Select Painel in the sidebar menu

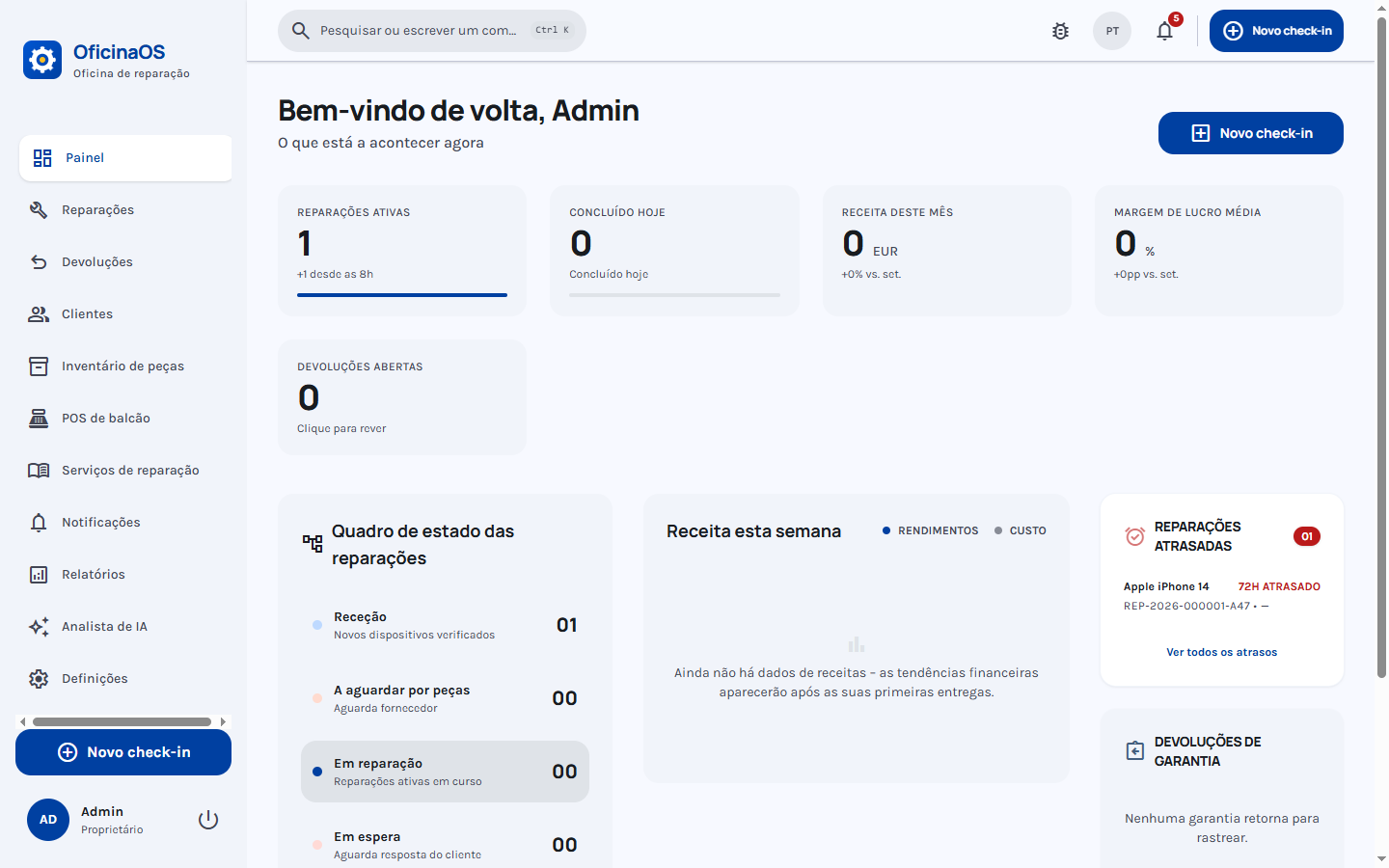(125, 158)
